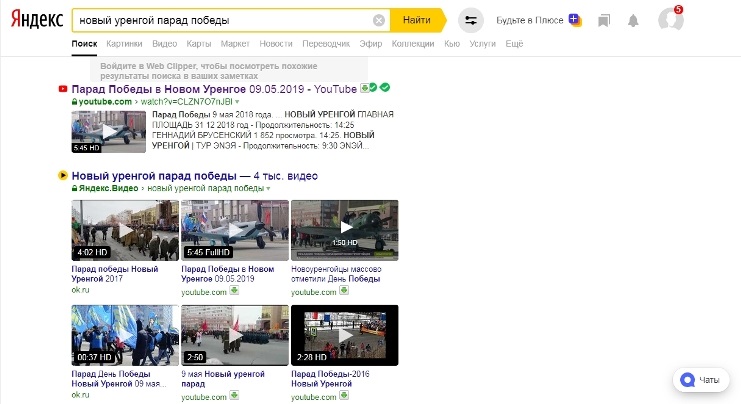Switch to the Услуги tab
This screenshot has height=404, width=741.
(483, 43)
